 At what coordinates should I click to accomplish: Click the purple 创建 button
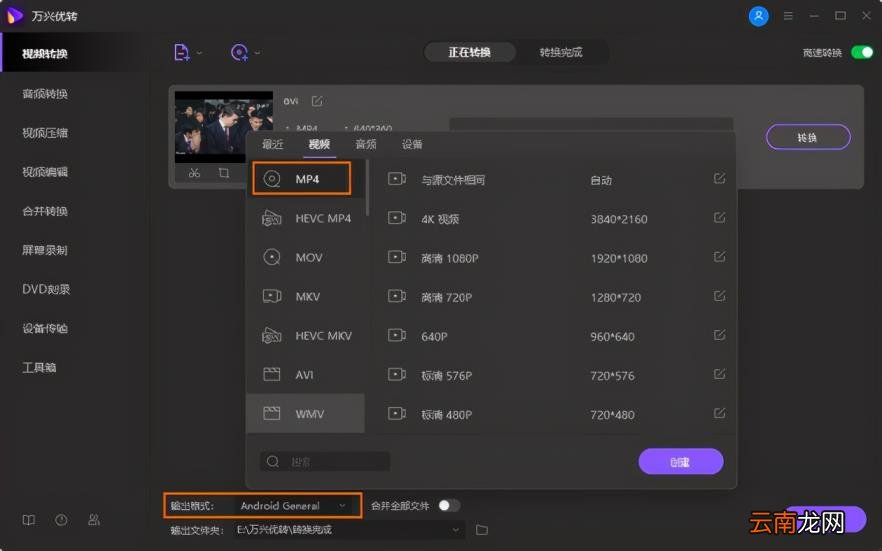pyautogui.click(x=681, y=462)
